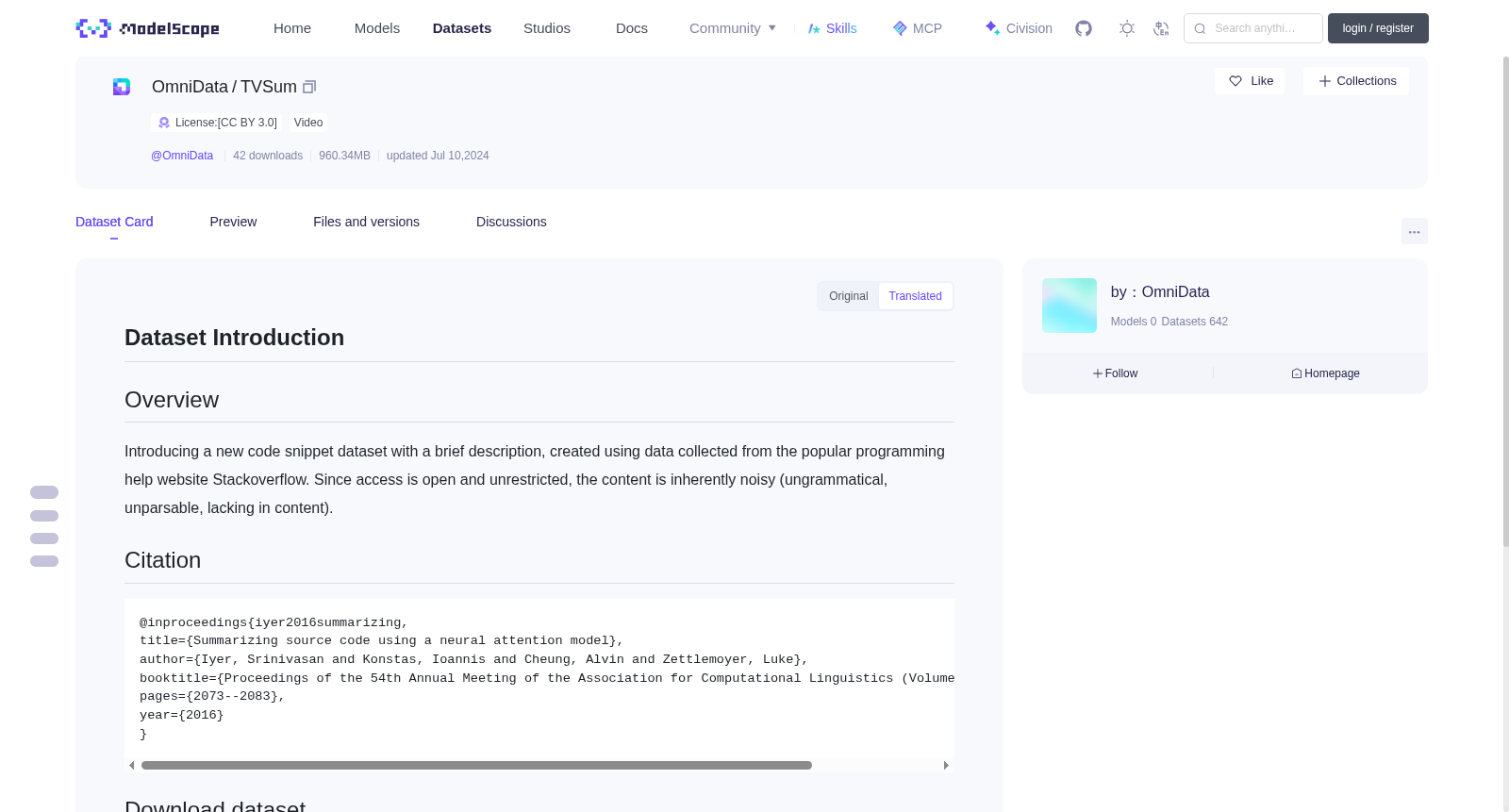
Task: Click the pages={2073--2083} citation line
Action: click(x=212, y=696)
